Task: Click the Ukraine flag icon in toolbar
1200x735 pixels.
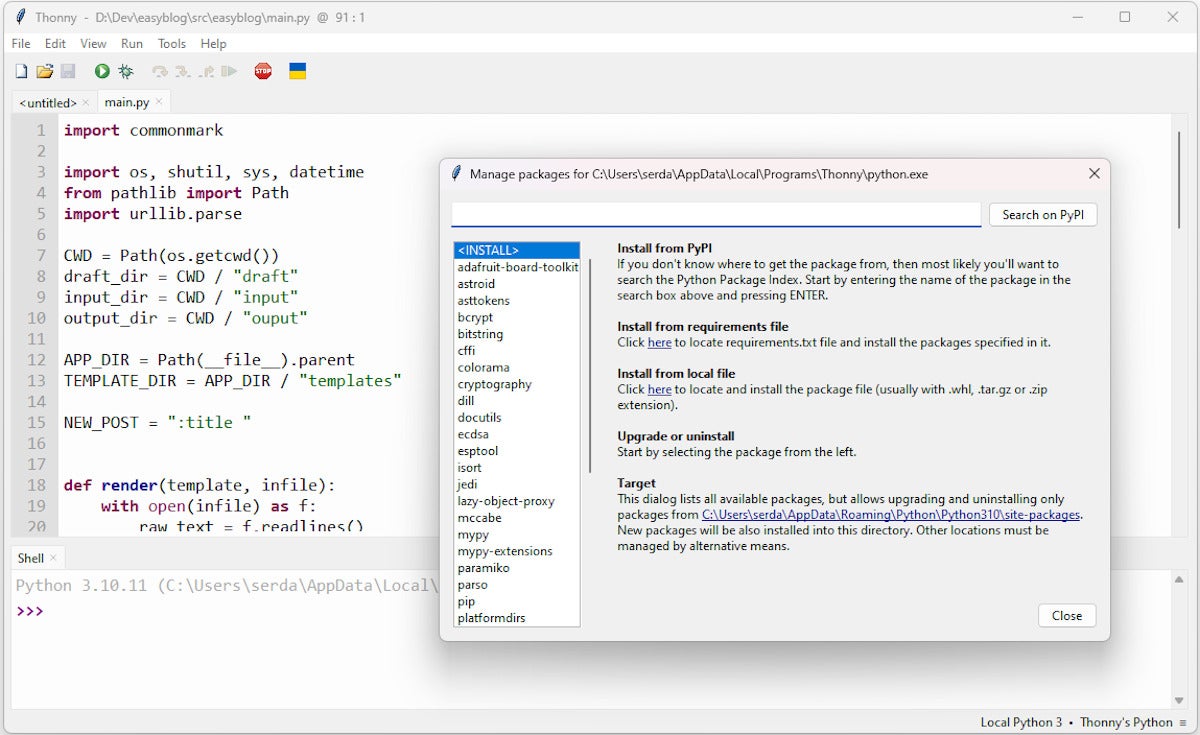Action: tap(297, 71)
